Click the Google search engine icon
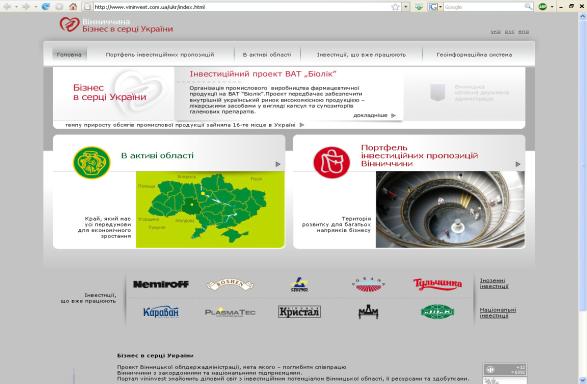 point(432,7)
